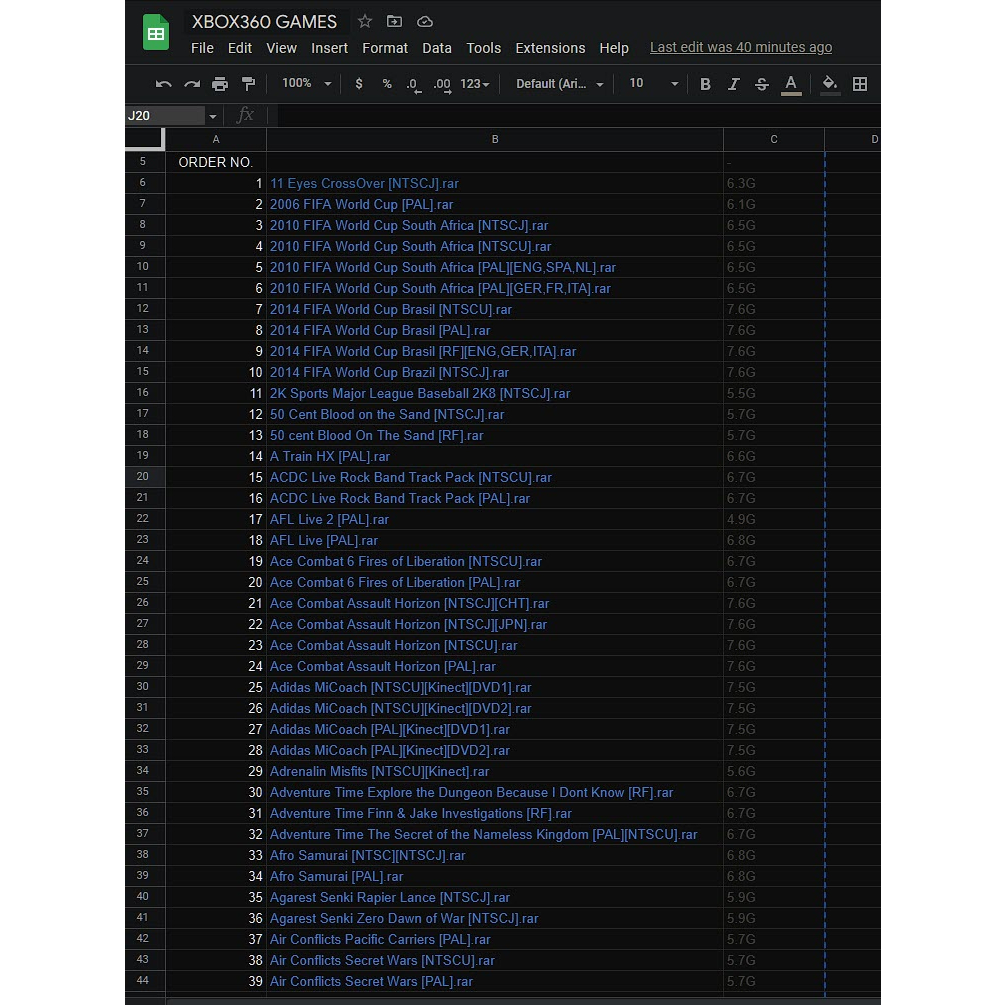The width and height of the screenshot is (1005, 1005).
Task: Toggle bold formatting
Action: click(x=705, y=84)
